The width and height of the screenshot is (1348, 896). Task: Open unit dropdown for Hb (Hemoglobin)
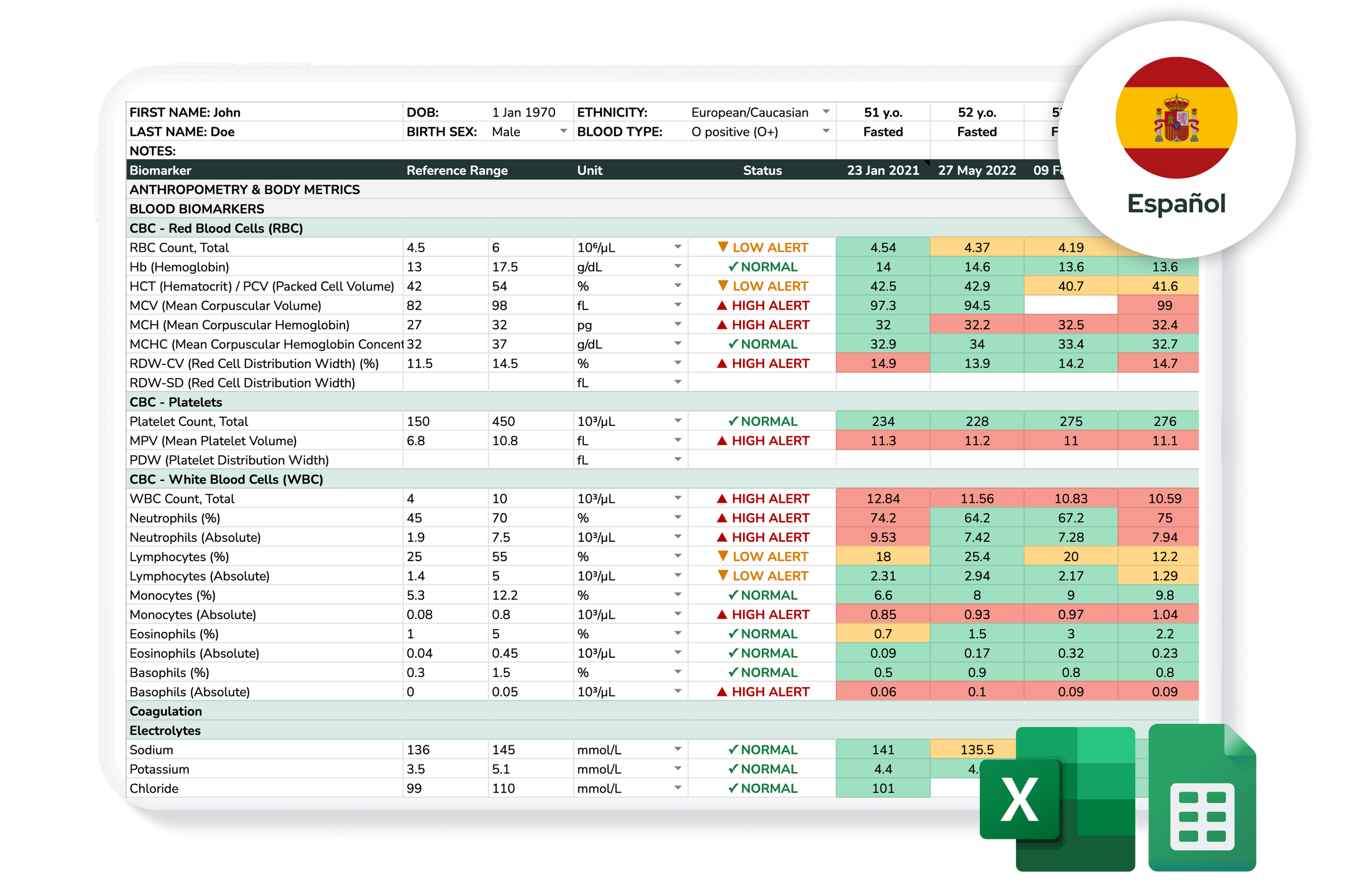[x=678, y=267]
